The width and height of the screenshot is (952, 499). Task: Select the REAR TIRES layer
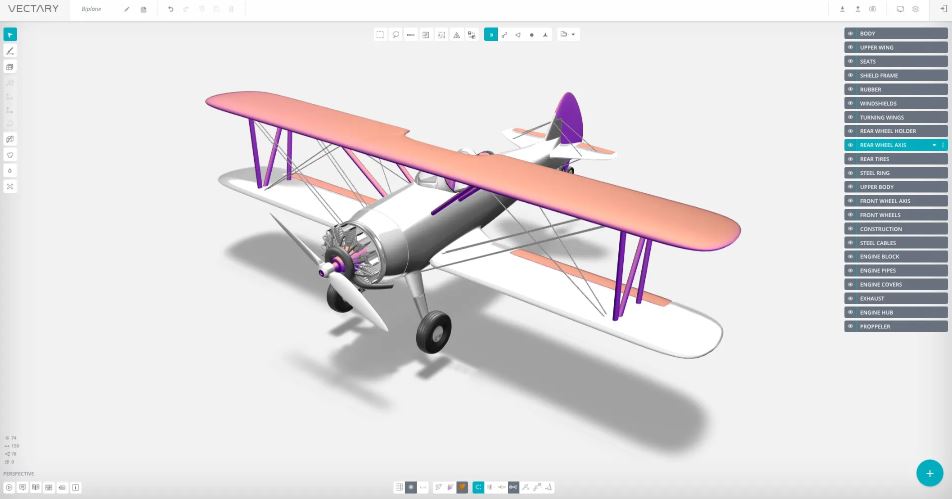click(896, 159)
